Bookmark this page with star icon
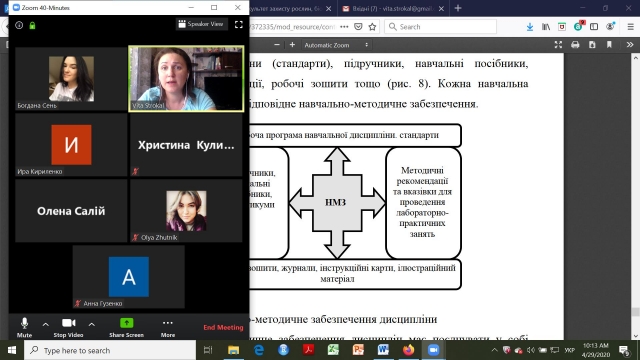The width and height of the screenshot is (640, 360). (372, 27)
